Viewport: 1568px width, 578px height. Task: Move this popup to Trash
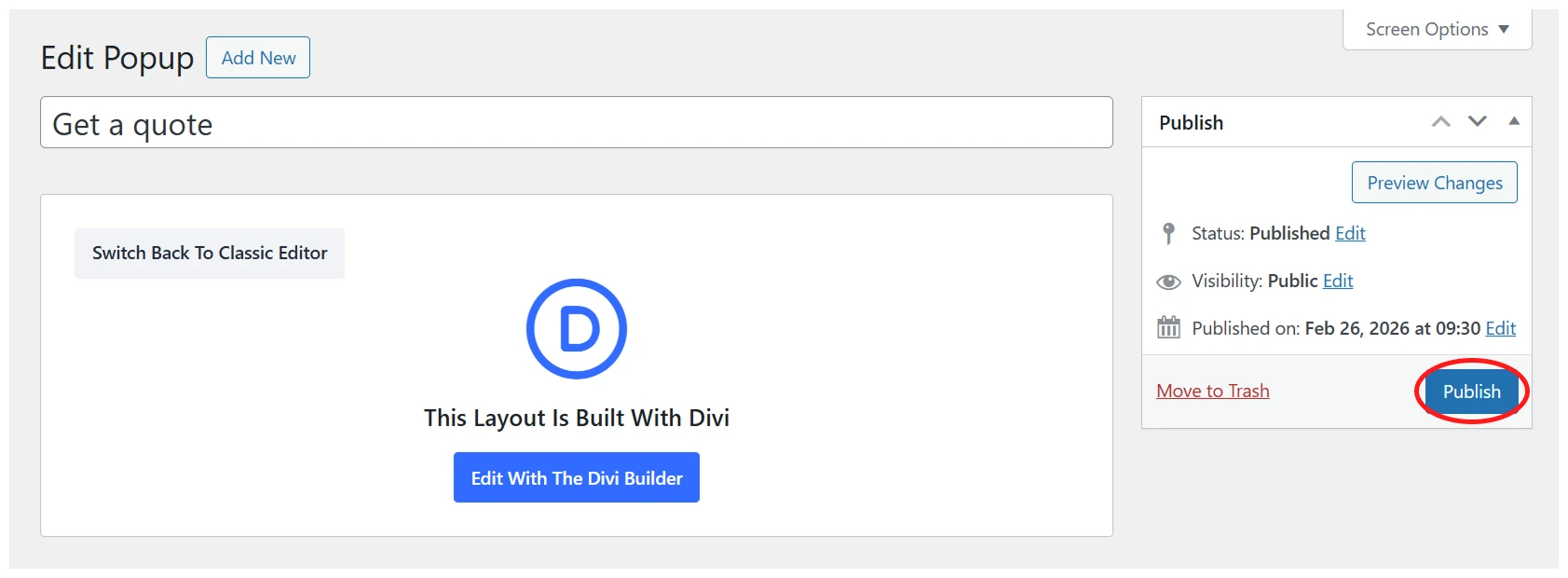coord(1212,391)
